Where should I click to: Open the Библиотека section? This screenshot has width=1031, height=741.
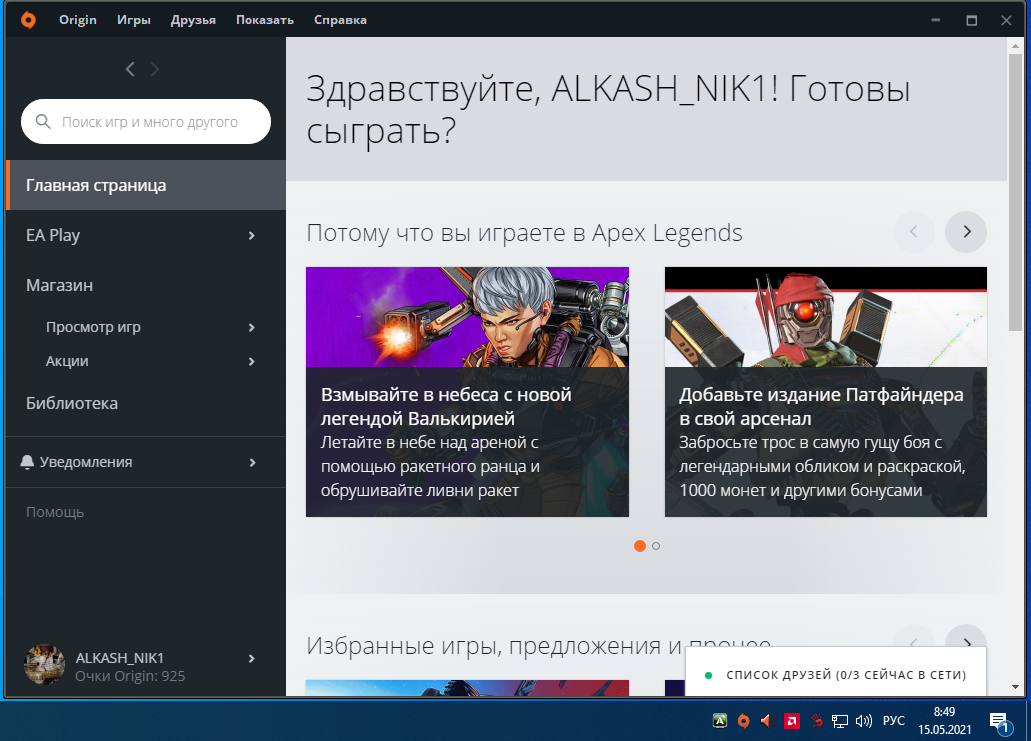72,403
